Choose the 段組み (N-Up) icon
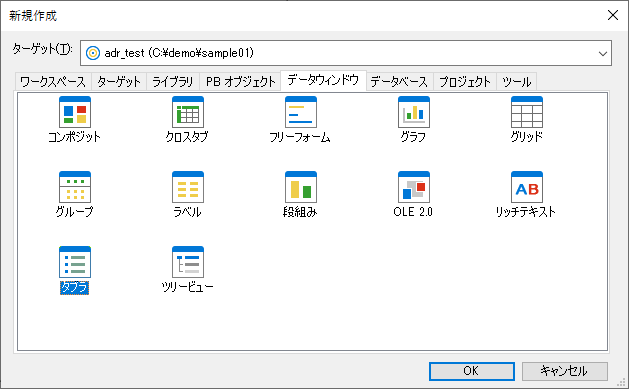 [301, 187]
